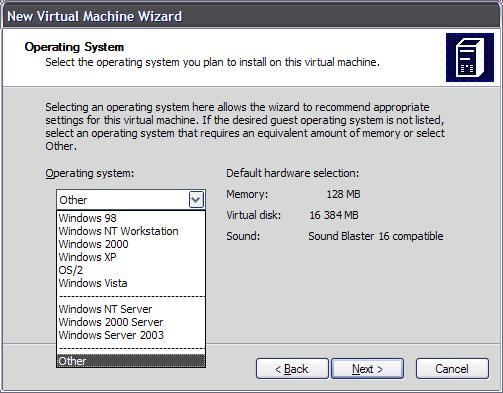This screenshot has width=503, height=393.
Task: Click the Memory 128 MB value
Action: click(x=343, y=194)
